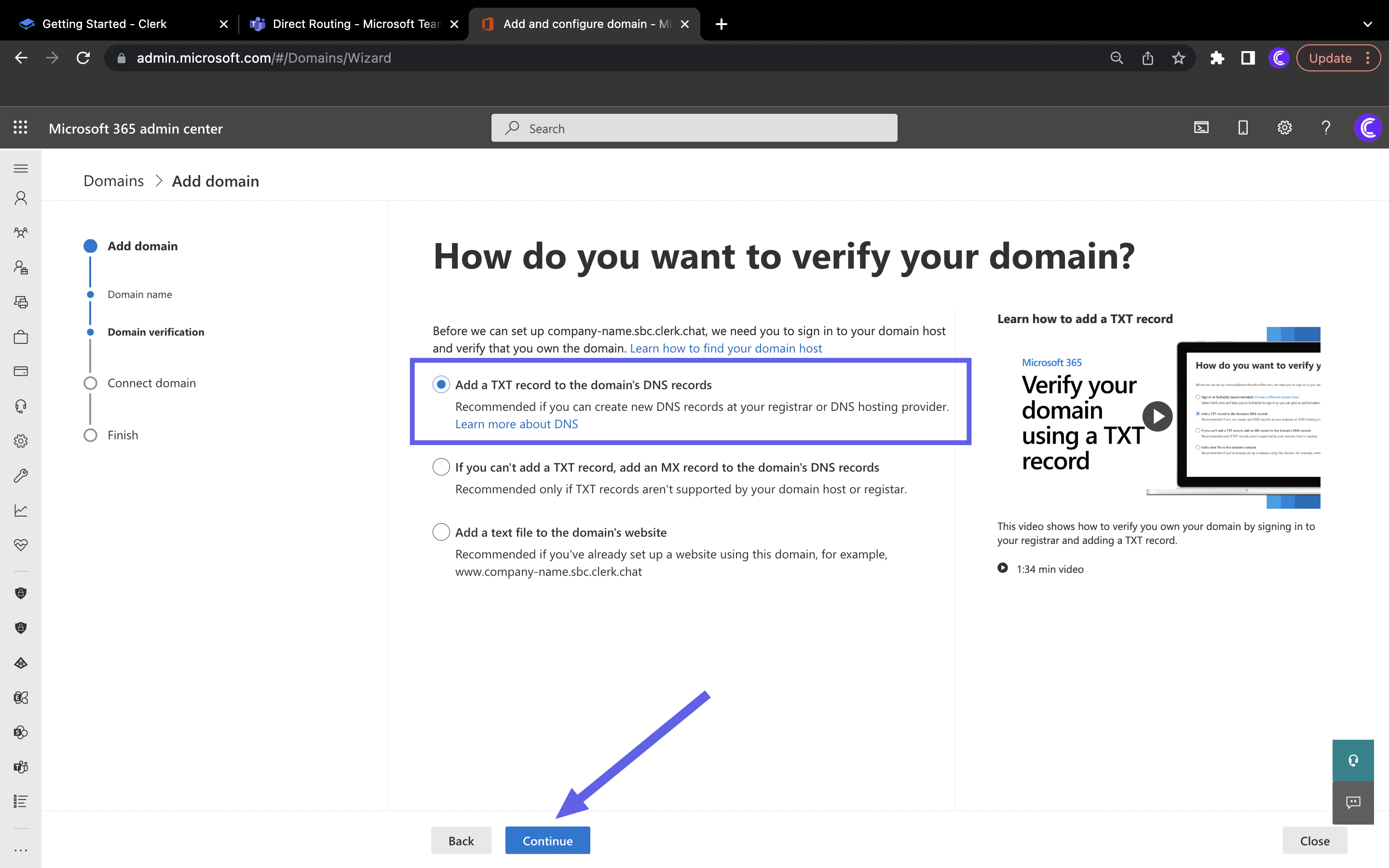Open Reports chart sidebar icon
Image resolution: width=1389 pixels, height=868 pixels.
[x=21, y=510]
